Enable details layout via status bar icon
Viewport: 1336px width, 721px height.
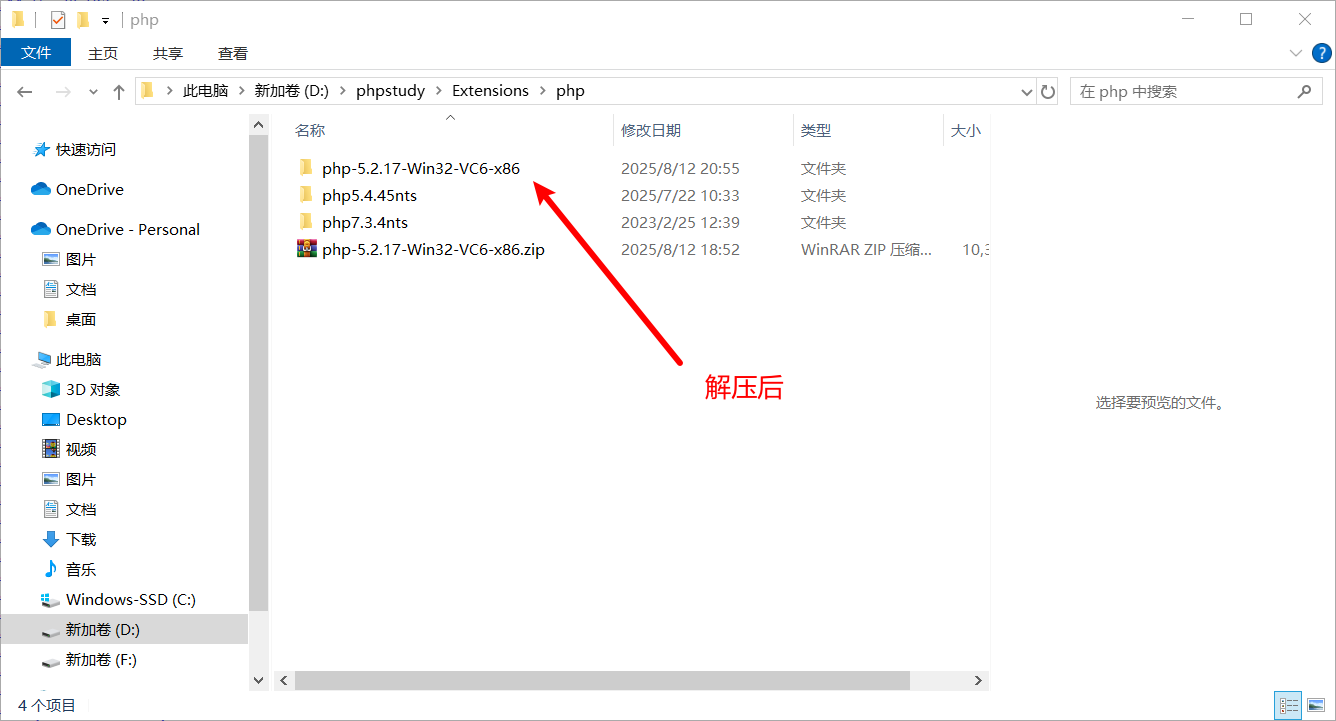pos(1288,705)
